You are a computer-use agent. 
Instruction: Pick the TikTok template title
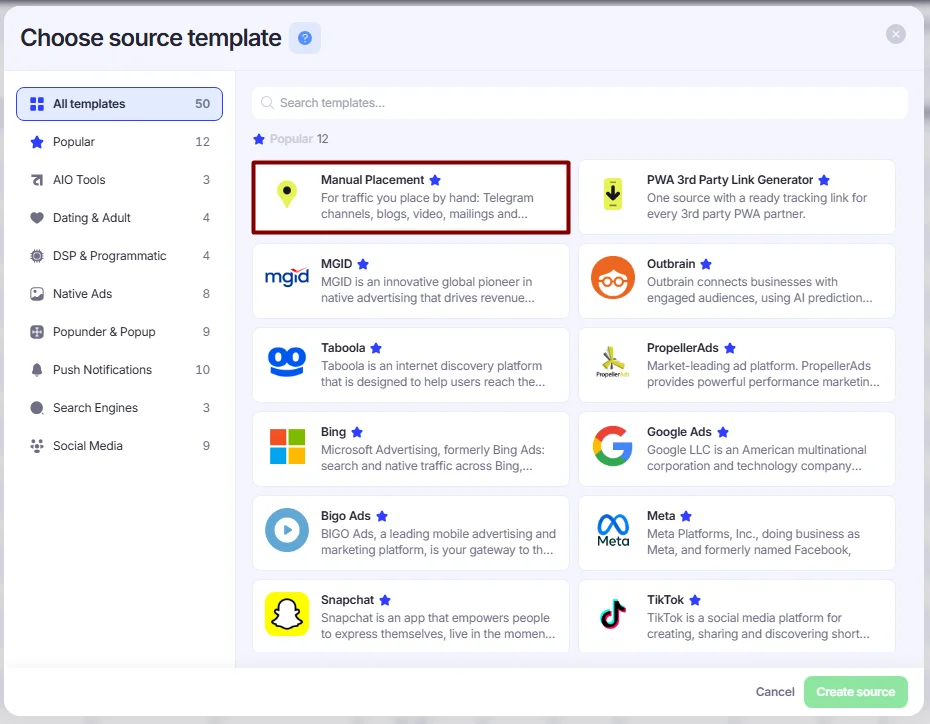coord(665,600)
